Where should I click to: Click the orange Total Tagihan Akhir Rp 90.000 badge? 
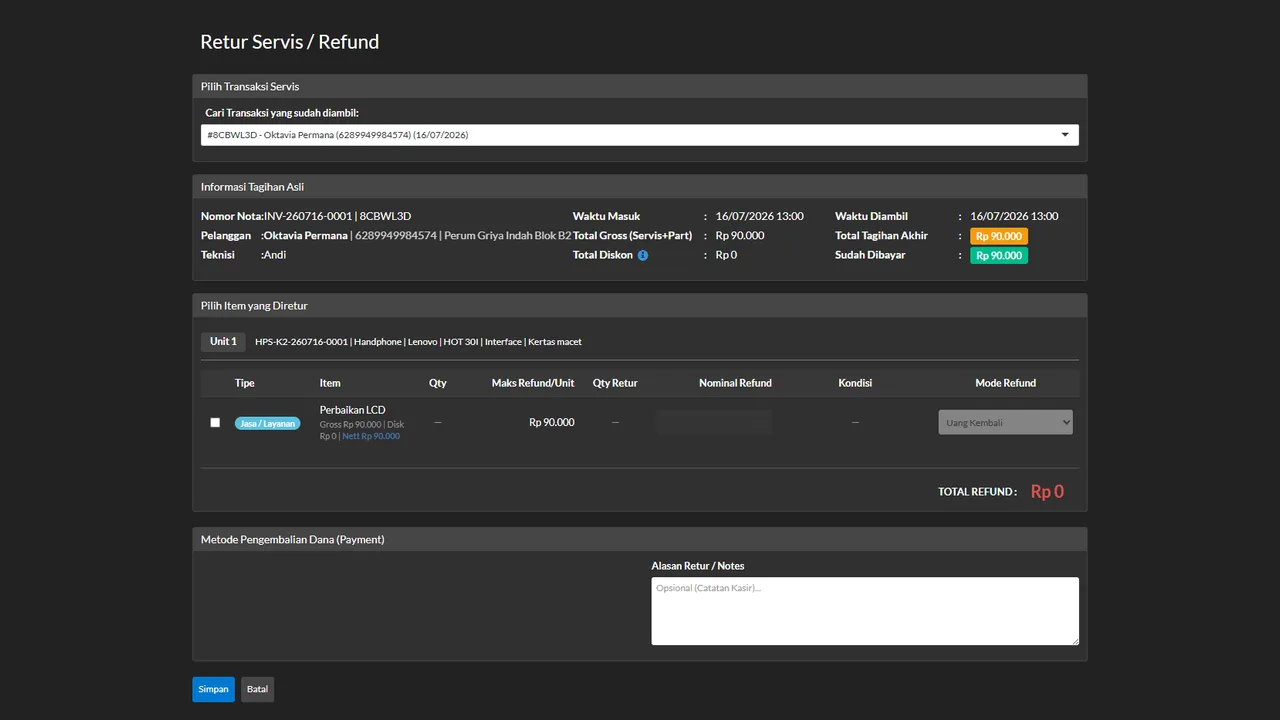999,236
